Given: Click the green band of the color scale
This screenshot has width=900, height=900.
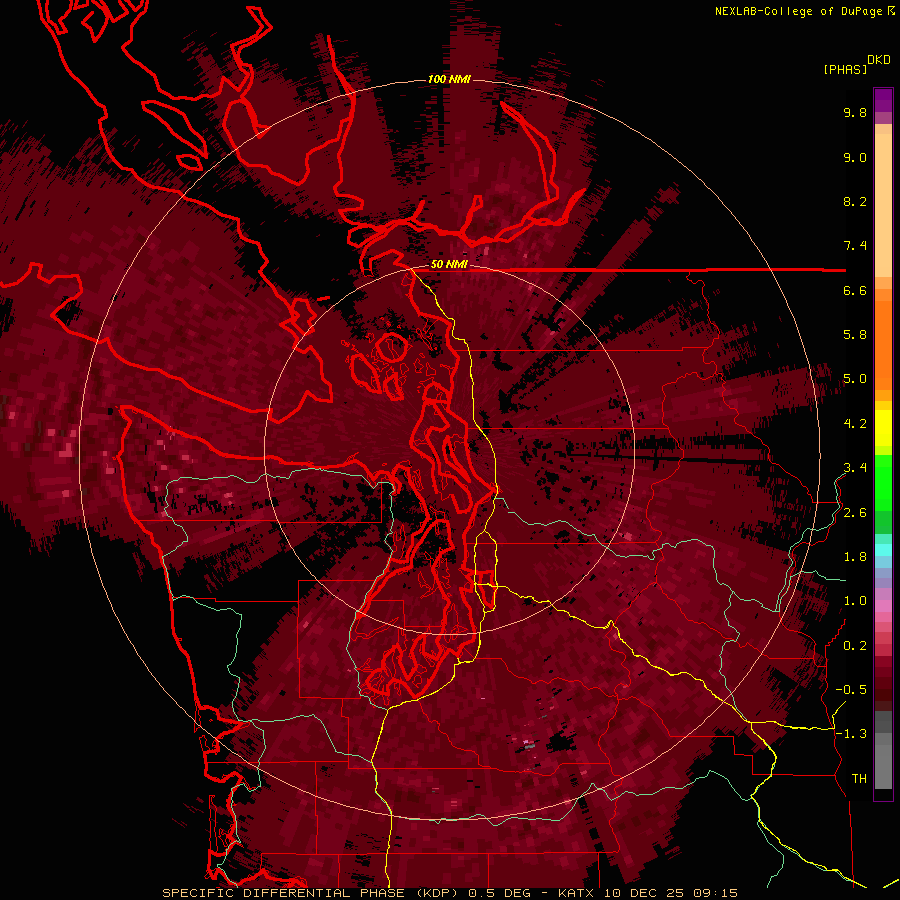Looking at the screenshot, I should (x=883, y=494).
